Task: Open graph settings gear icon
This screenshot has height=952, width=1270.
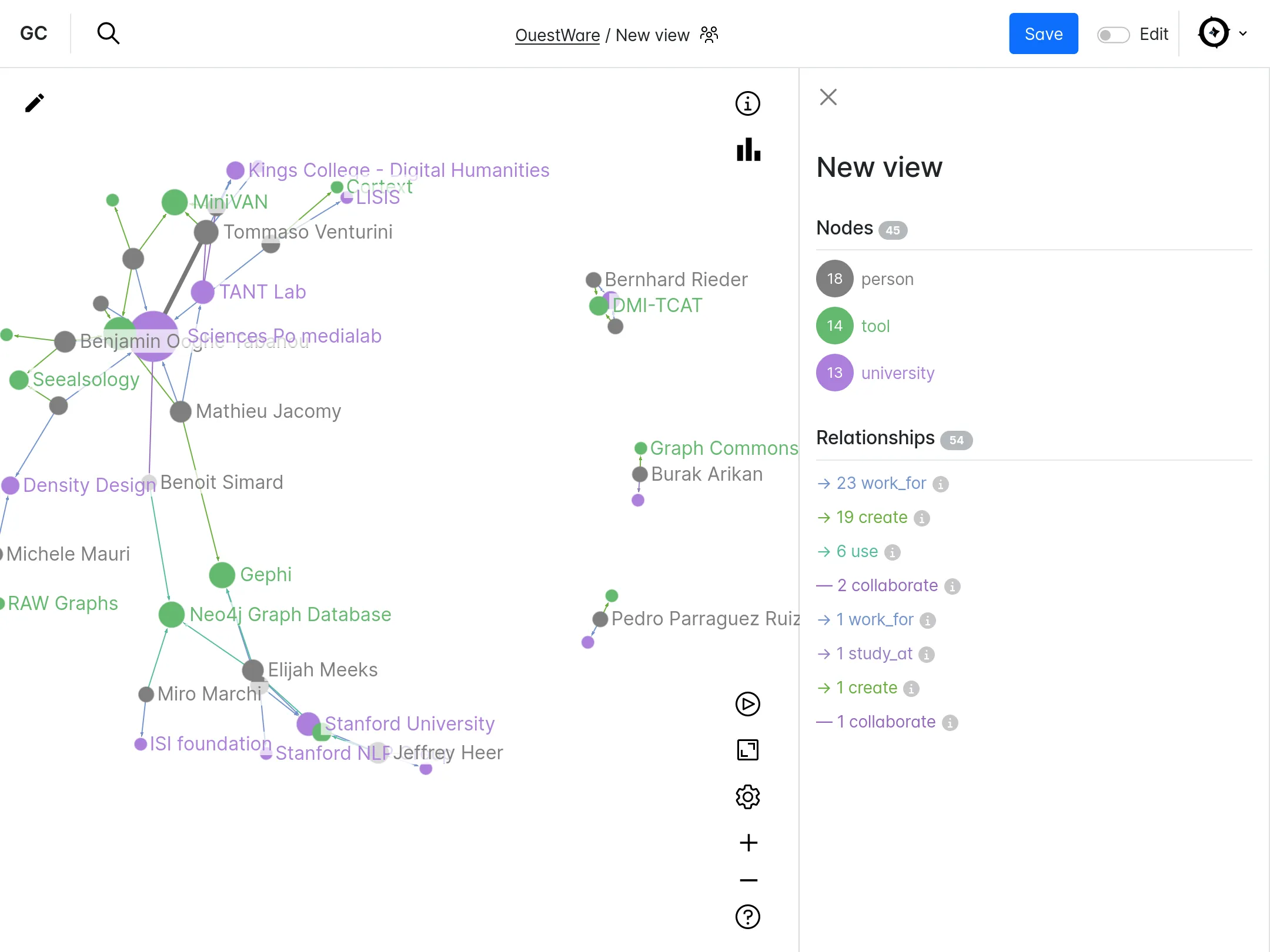Action: click(747, 797)
